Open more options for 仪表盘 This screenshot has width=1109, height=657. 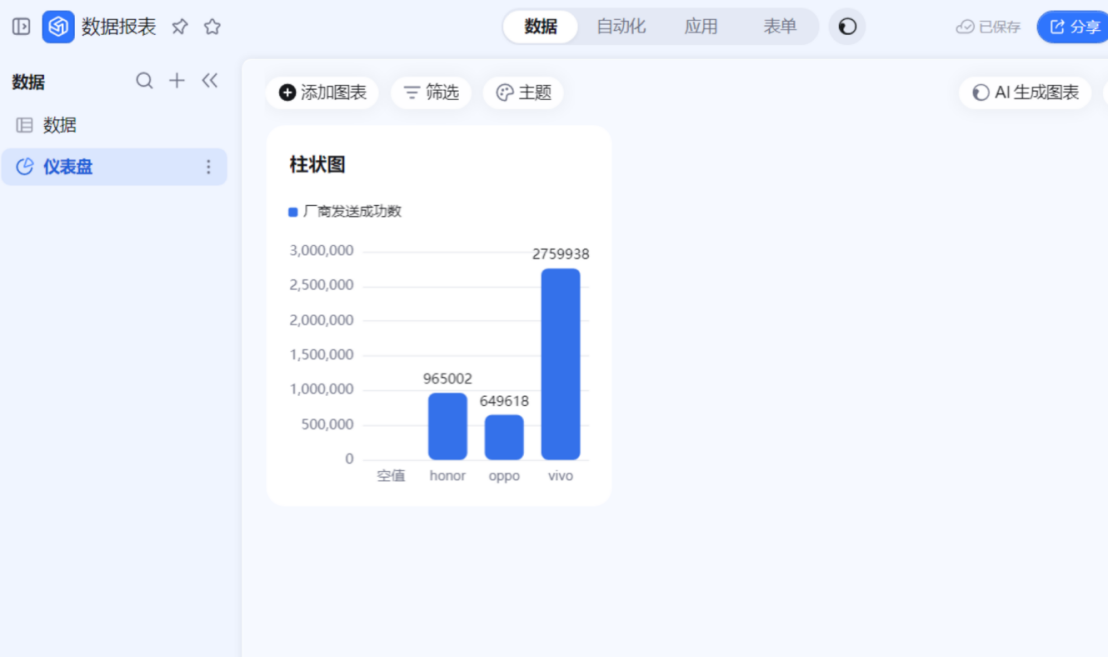208,167
